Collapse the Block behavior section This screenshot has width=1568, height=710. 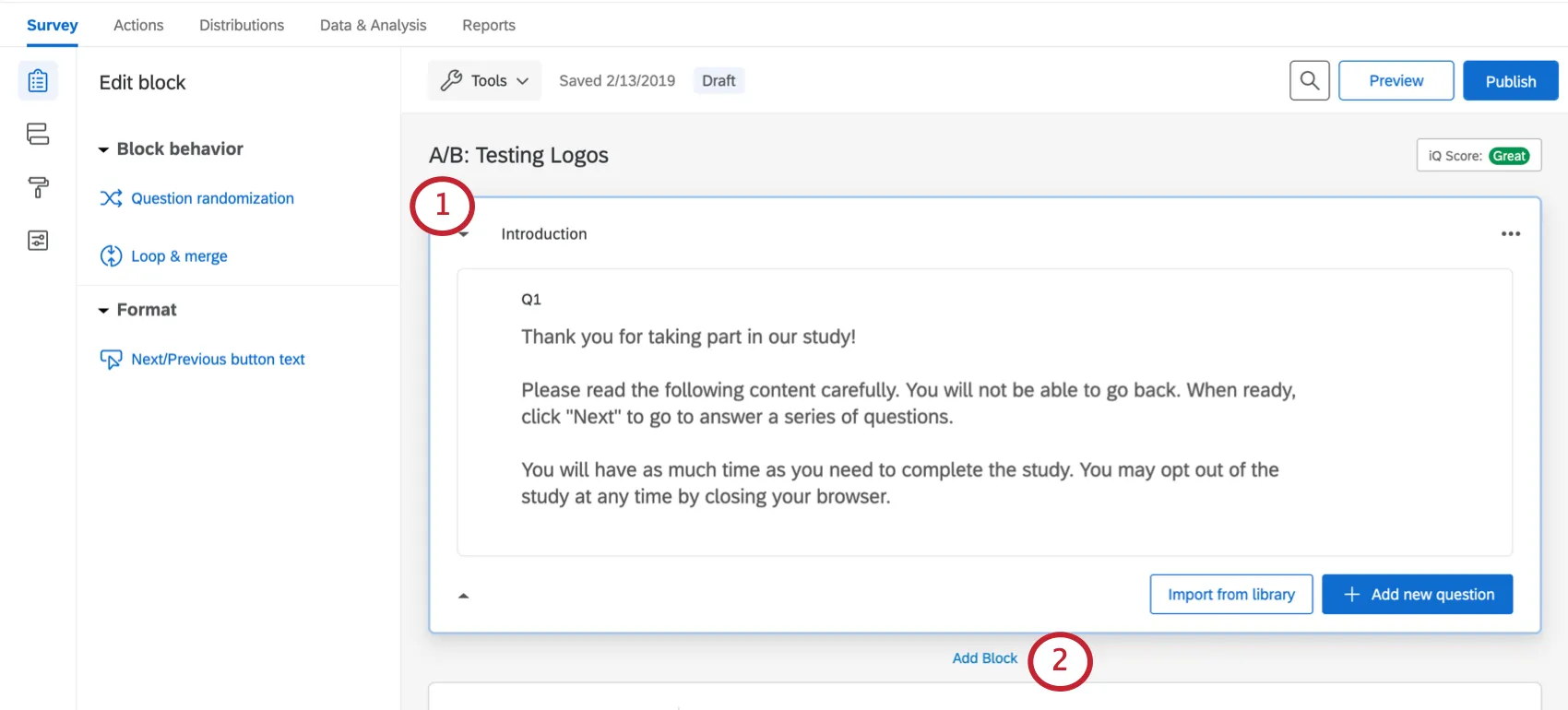(x=103, y=148)
